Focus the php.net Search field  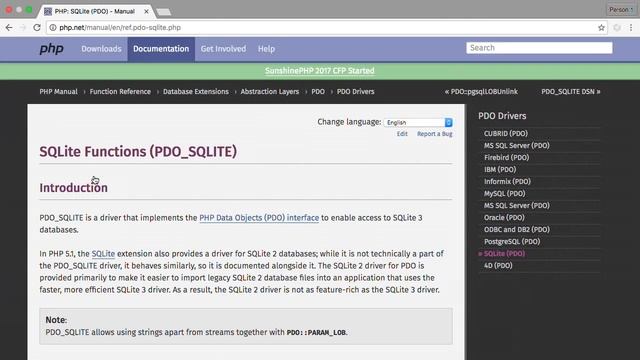[x=539, y=48]
